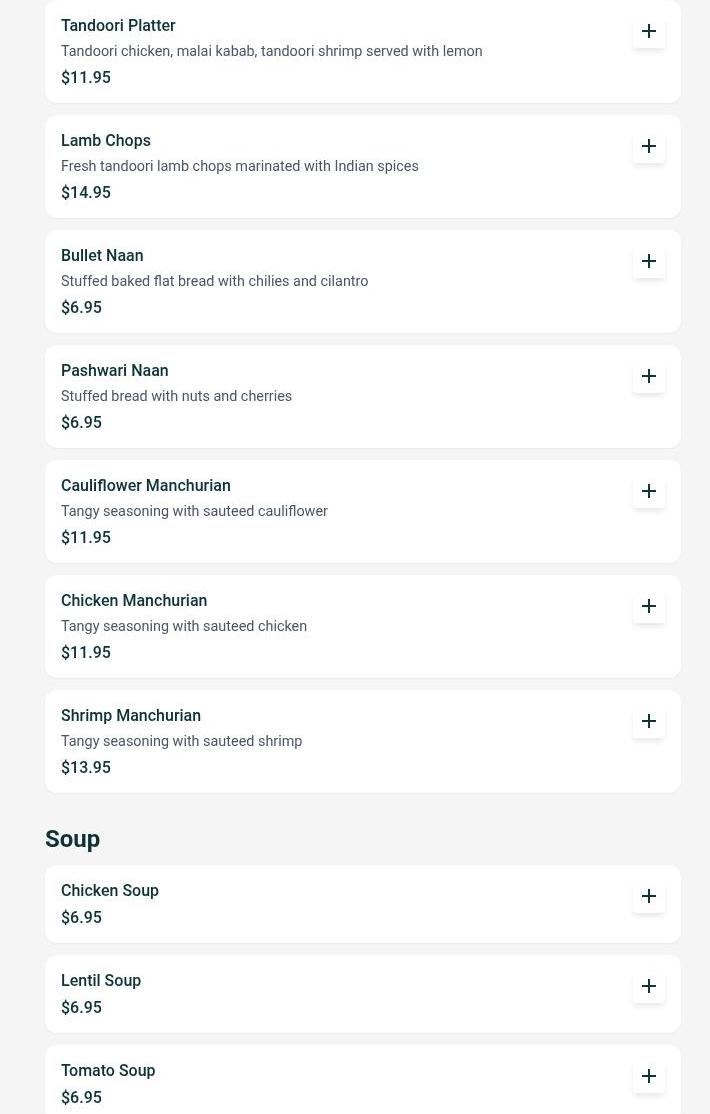Add Tandoori Platter using plus icon
Image resolution: width=710 pixels, height=1114 pixels.
pos(649,31)
